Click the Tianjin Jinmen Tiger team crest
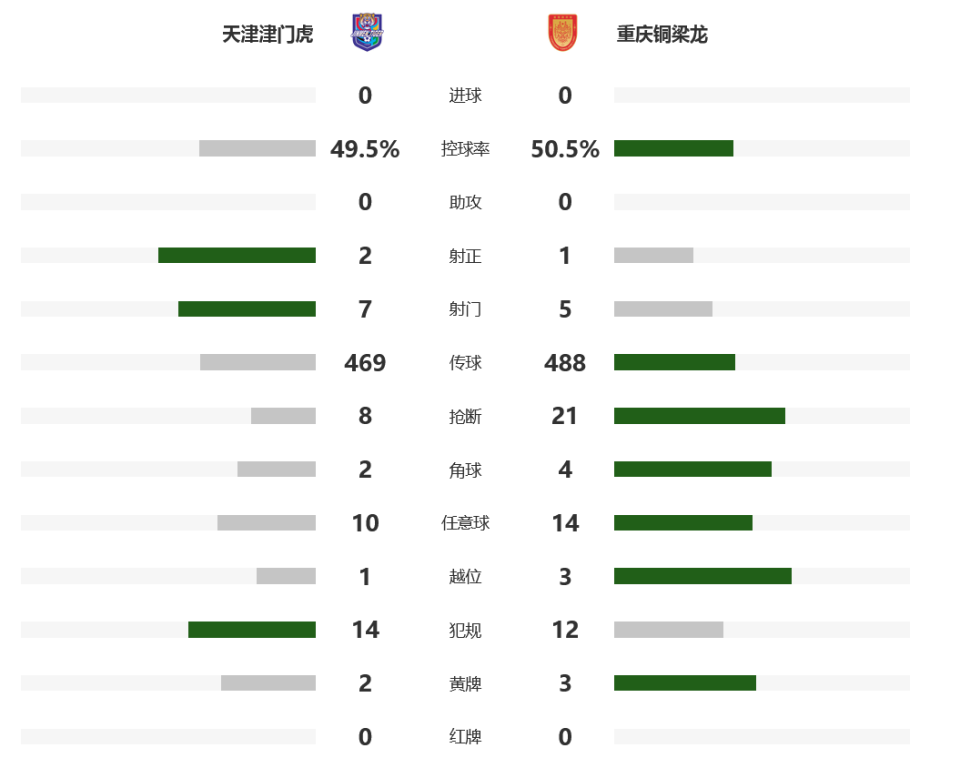Image resolution: width=960 pixels, height=758 pixels. point(366,33)
